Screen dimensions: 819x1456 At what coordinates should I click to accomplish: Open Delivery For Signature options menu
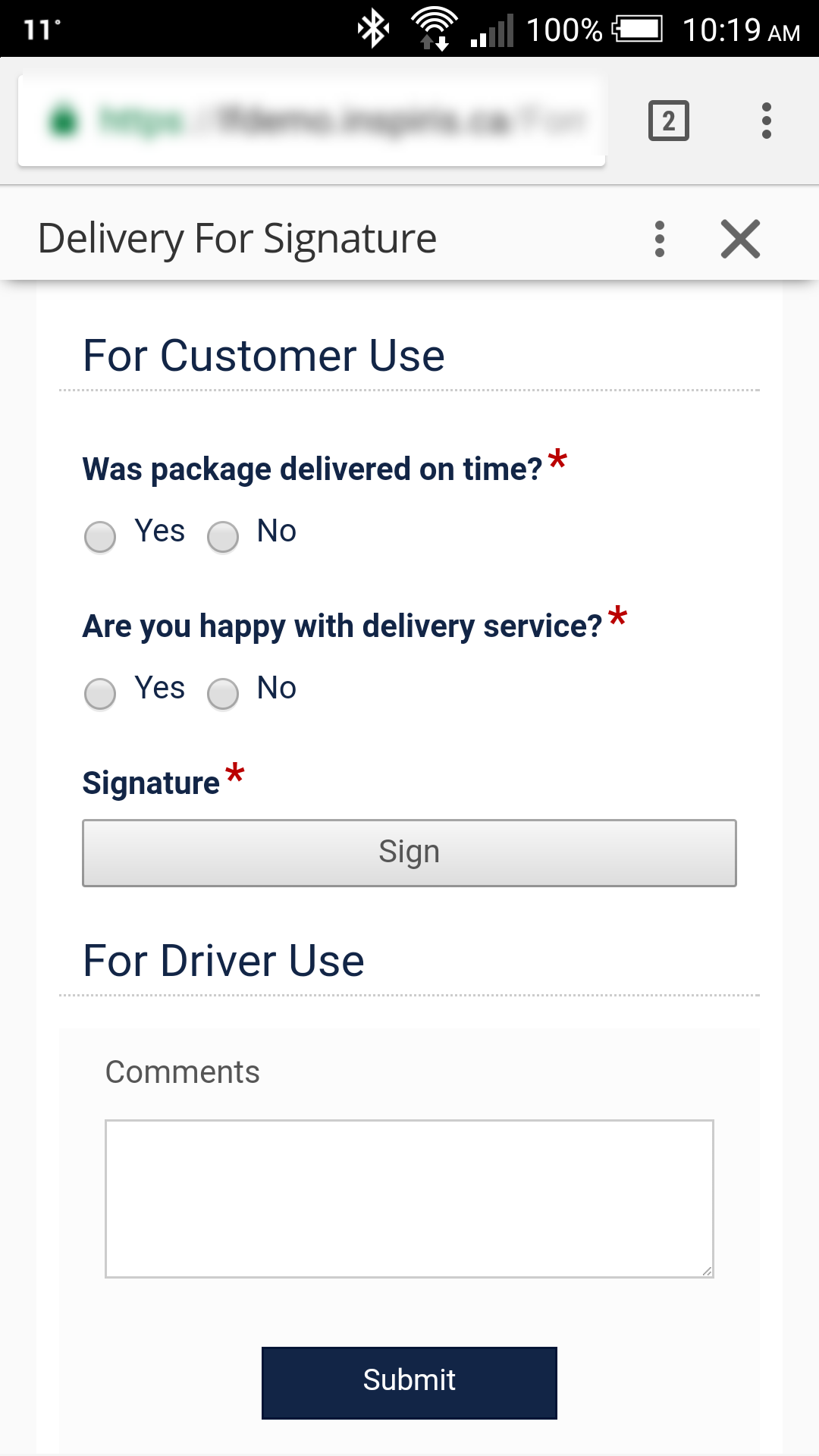pos(659,239)
